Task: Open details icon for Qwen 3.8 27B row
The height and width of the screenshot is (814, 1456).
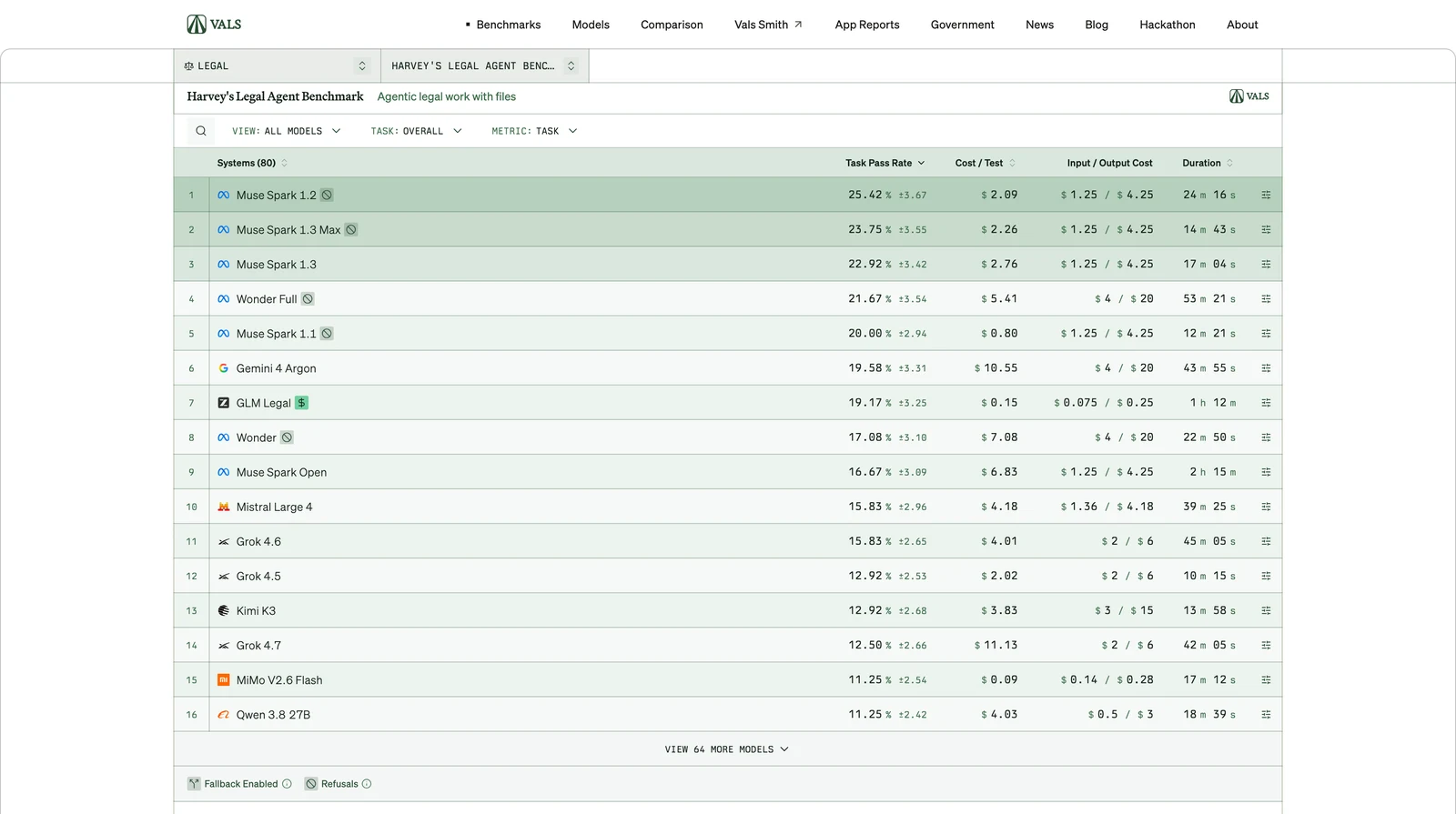Action: 1266,715
